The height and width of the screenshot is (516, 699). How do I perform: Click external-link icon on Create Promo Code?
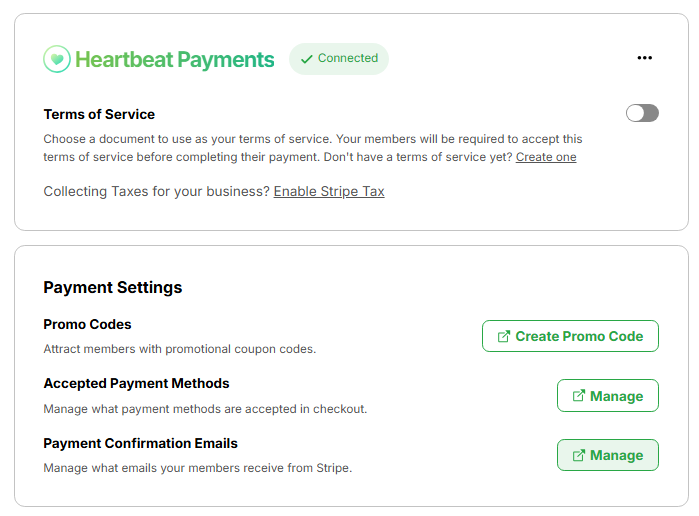(x=503, y=336)
